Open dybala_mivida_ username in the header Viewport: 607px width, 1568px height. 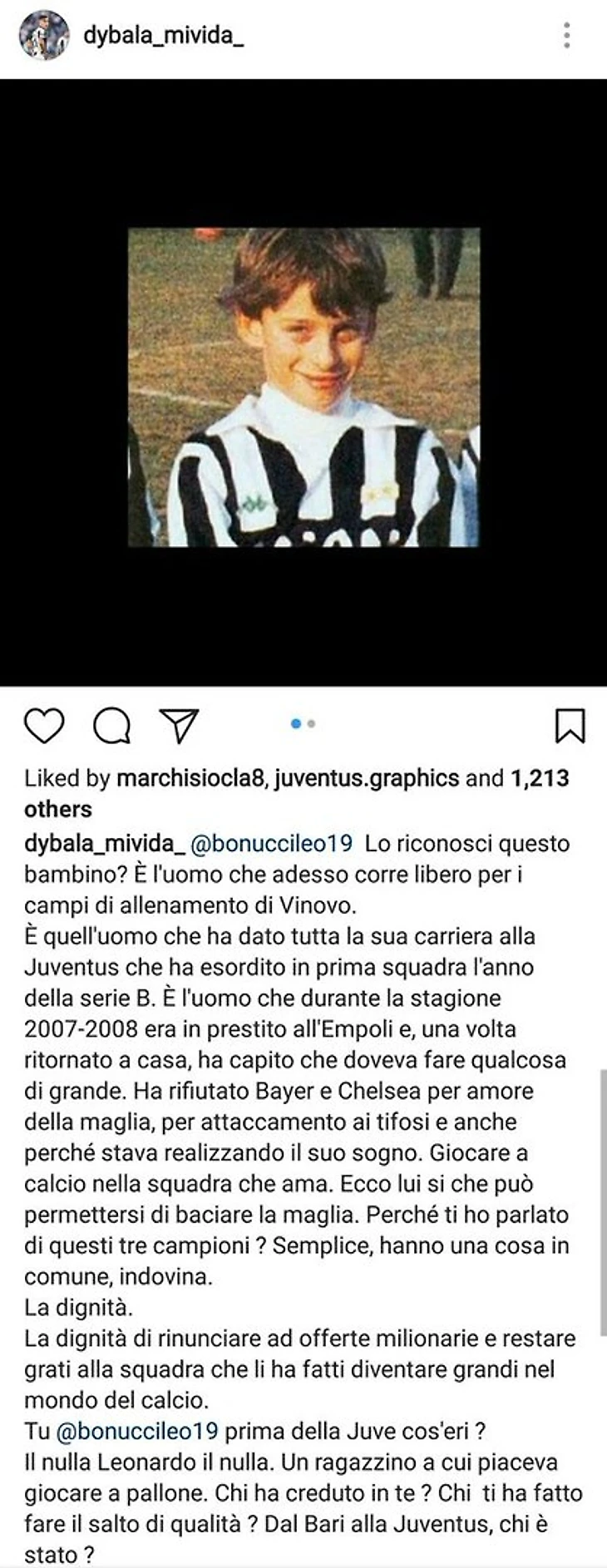(x=164, y=36)
